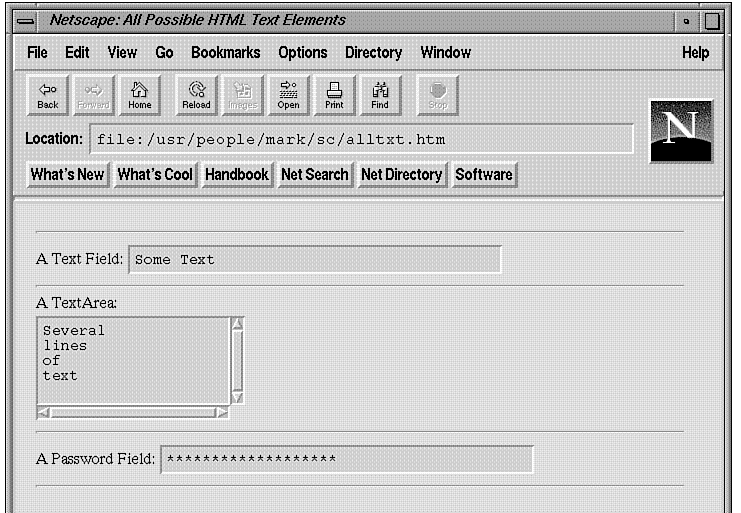741x513 pixels.
Task: Click the Back toolbar icon
Action: click(48, 94)
